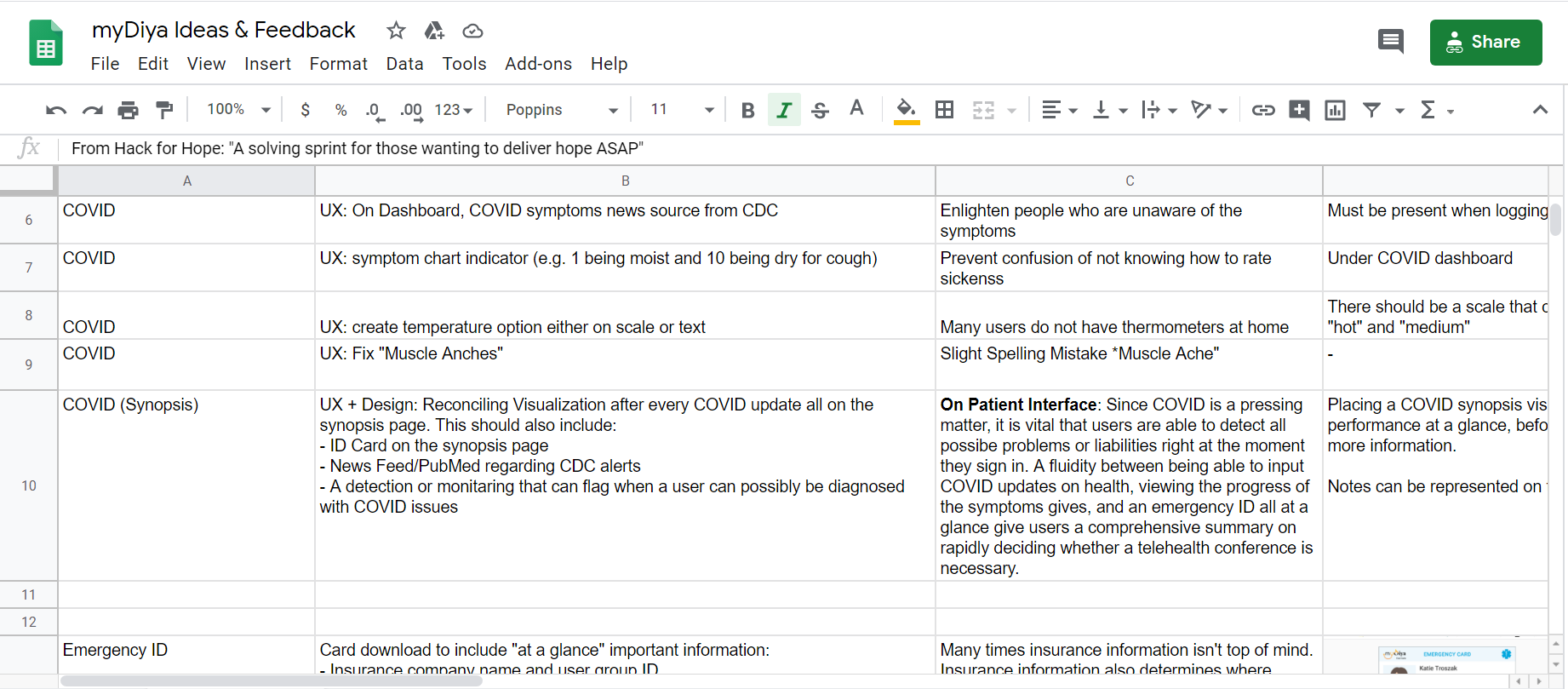This screenshot has height=689, width=1568.
Task: Open the text color picker
Action: 856,109
